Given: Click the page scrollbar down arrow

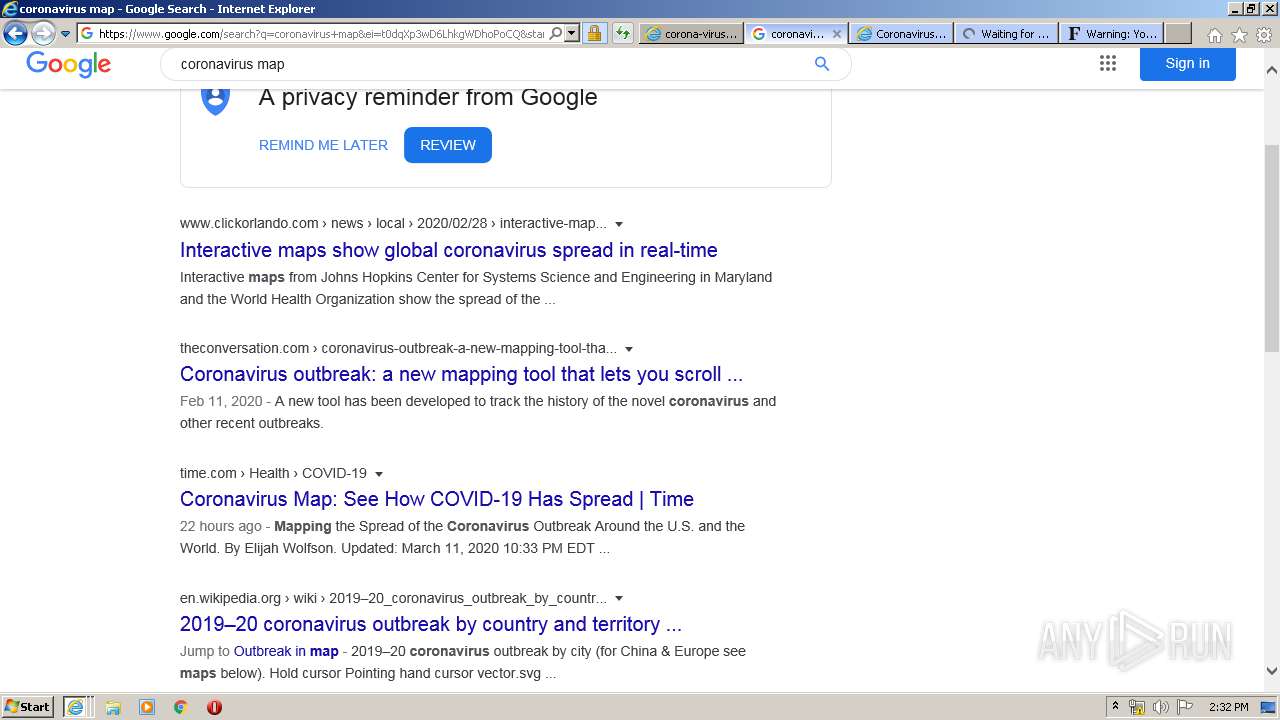Looking at the screenshot, I should coord(1271,672).
